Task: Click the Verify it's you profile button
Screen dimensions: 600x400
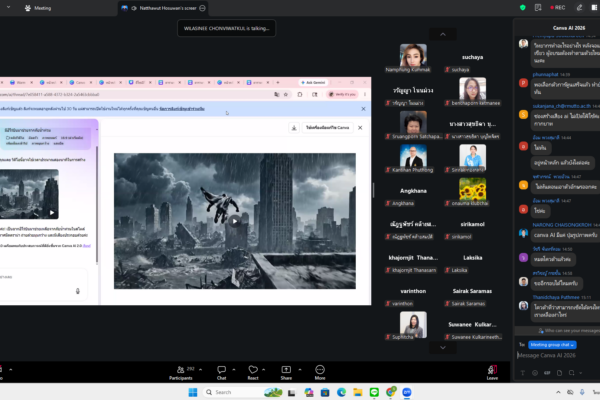Action: [342, 95]
